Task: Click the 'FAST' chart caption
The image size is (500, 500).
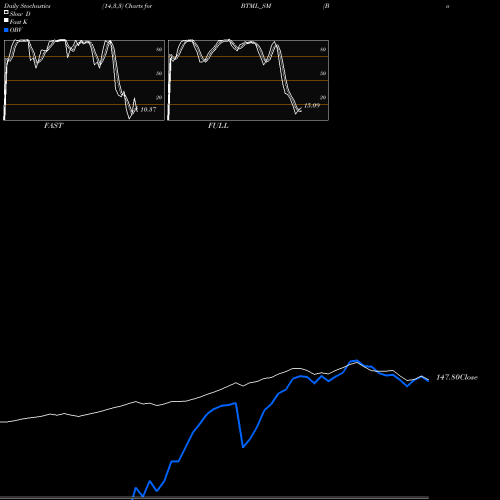Action: [54, 126]
